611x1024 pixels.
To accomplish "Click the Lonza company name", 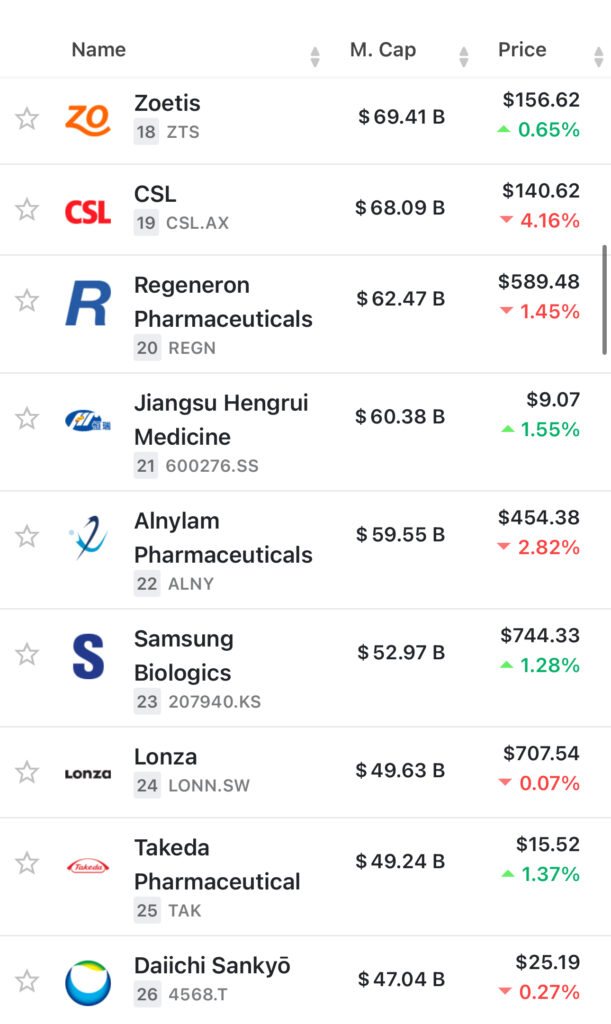I will click(x=166, y=757).
